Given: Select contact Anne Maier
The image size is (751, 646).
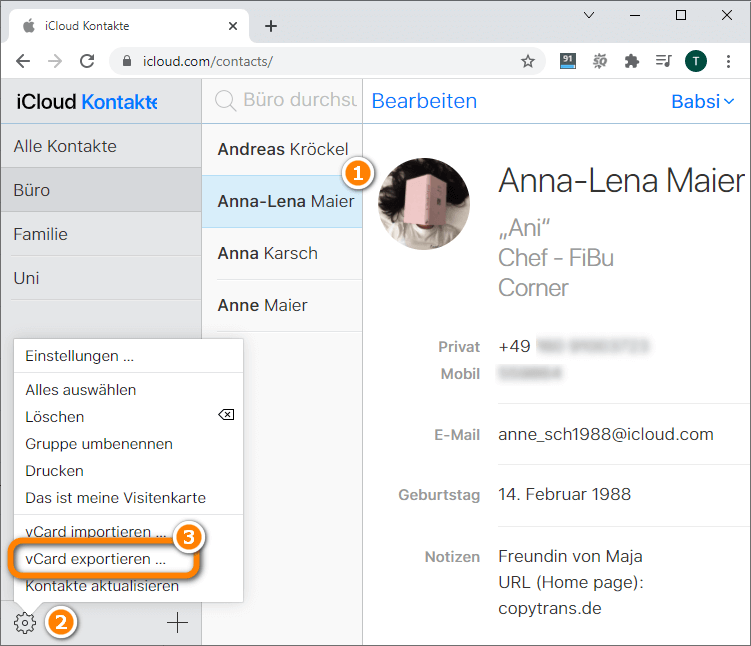Looking at the screenshot, I should [x=282, y=305].
